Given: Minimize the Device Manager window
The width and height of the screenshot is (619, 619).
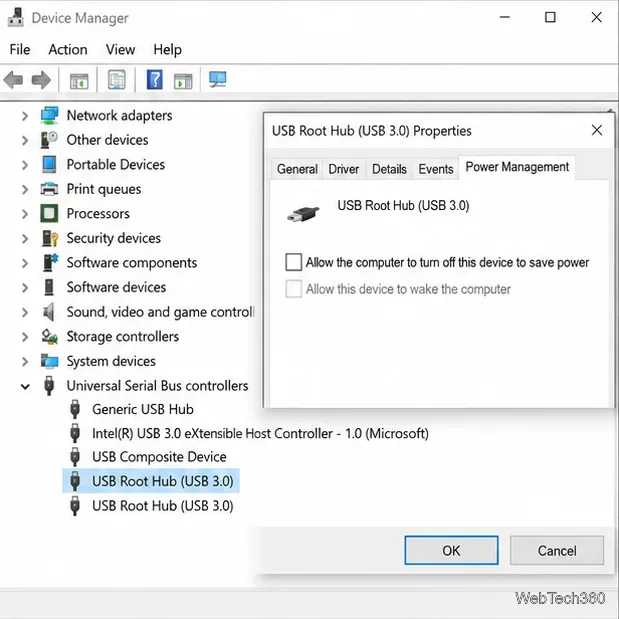Looking at the screenshot, I should click(x=505, y=17).
